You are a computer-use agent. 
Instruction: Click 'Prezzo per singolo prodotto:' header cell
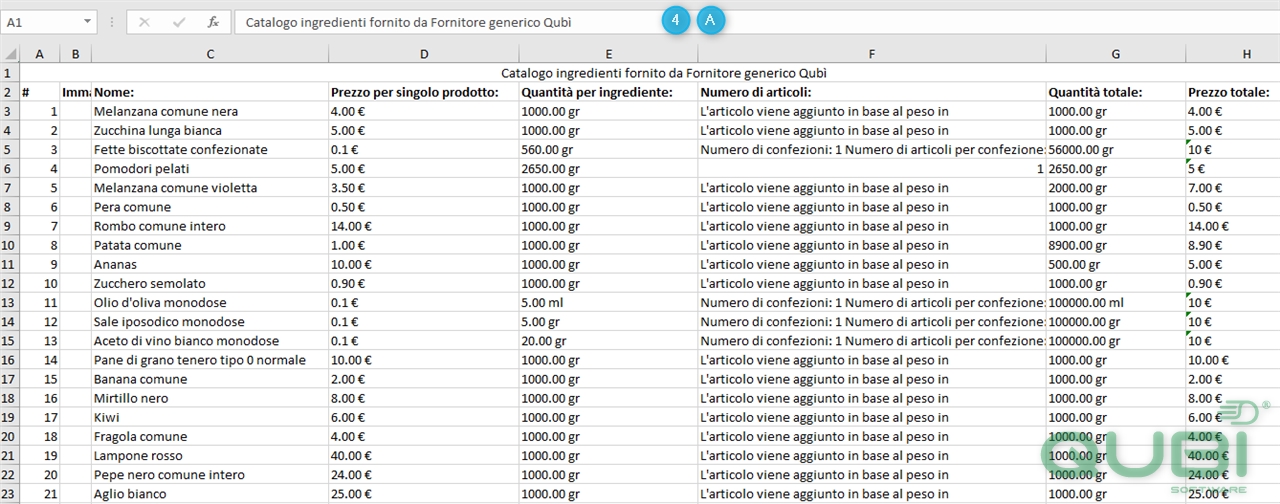424,92
